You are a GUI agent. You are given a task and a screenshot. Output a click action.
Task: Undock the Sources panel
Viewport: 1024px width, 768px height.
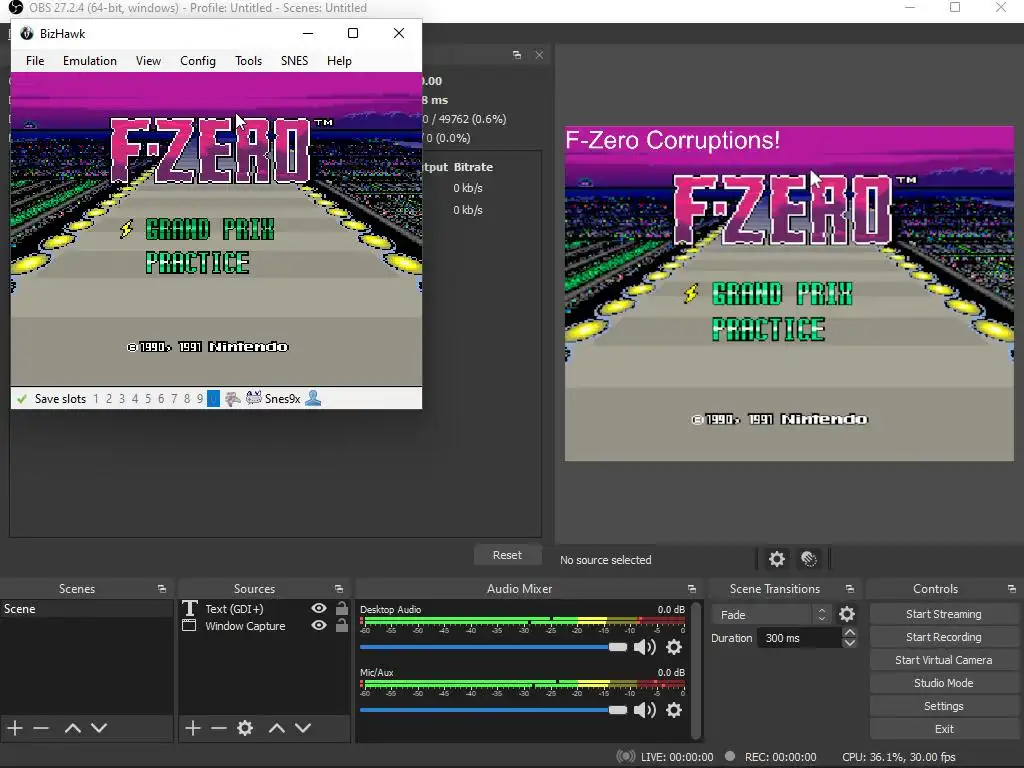pyautogui.click(x=339, y=588)
